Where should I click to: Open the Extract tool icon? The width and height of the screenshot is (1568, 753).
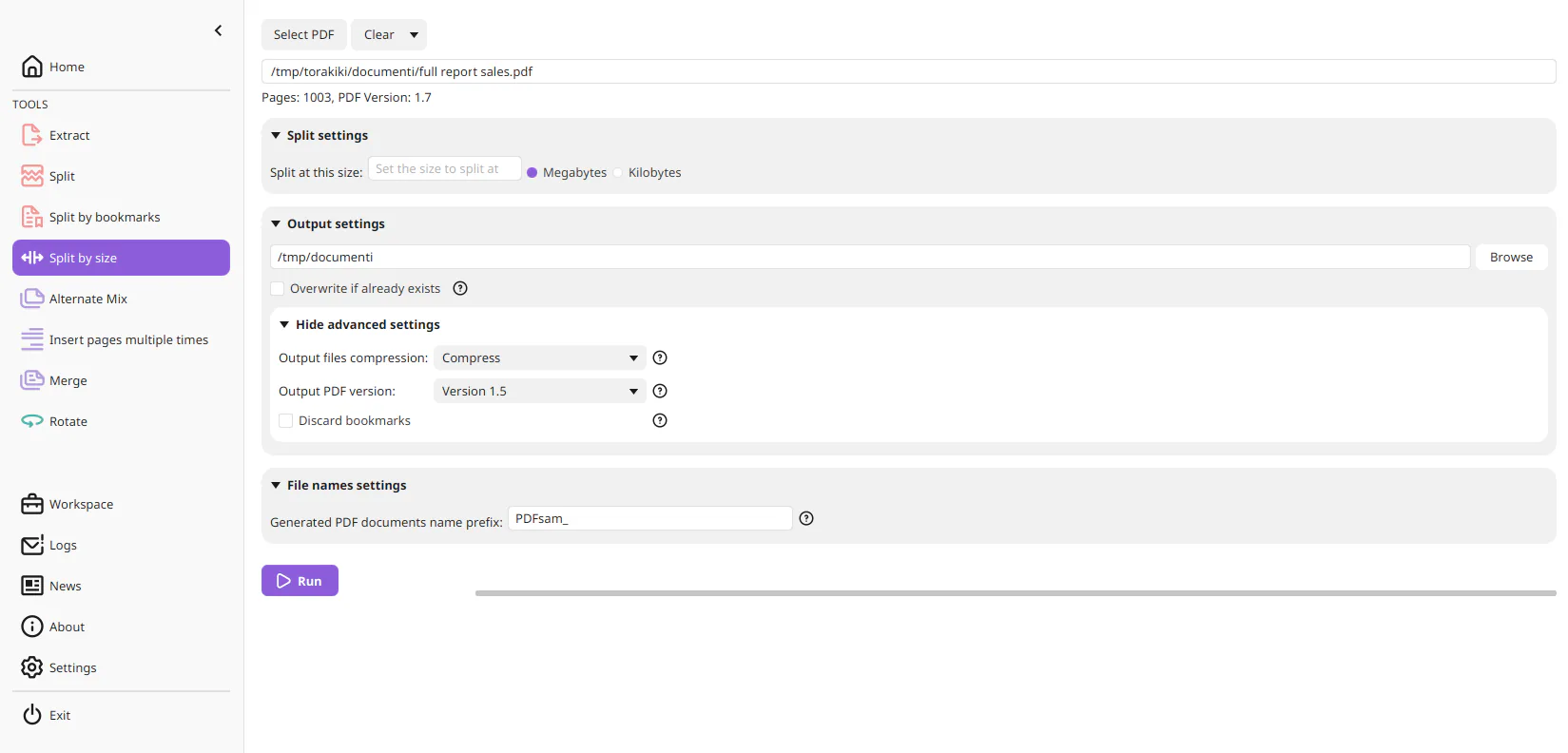(x=32, y=135)
